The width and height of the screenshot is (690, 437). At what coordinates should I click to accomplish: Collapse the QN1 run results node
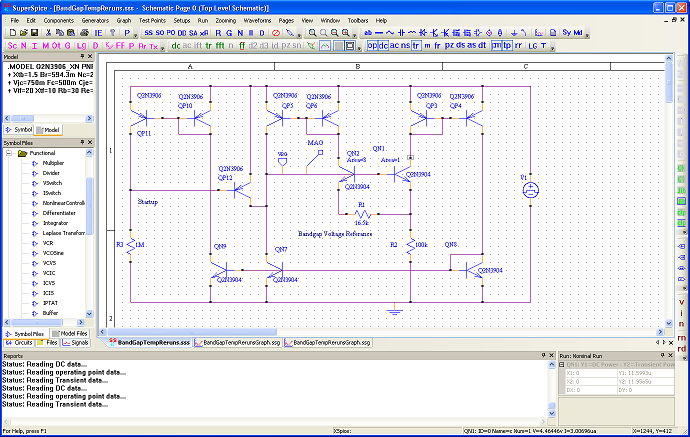562,364
